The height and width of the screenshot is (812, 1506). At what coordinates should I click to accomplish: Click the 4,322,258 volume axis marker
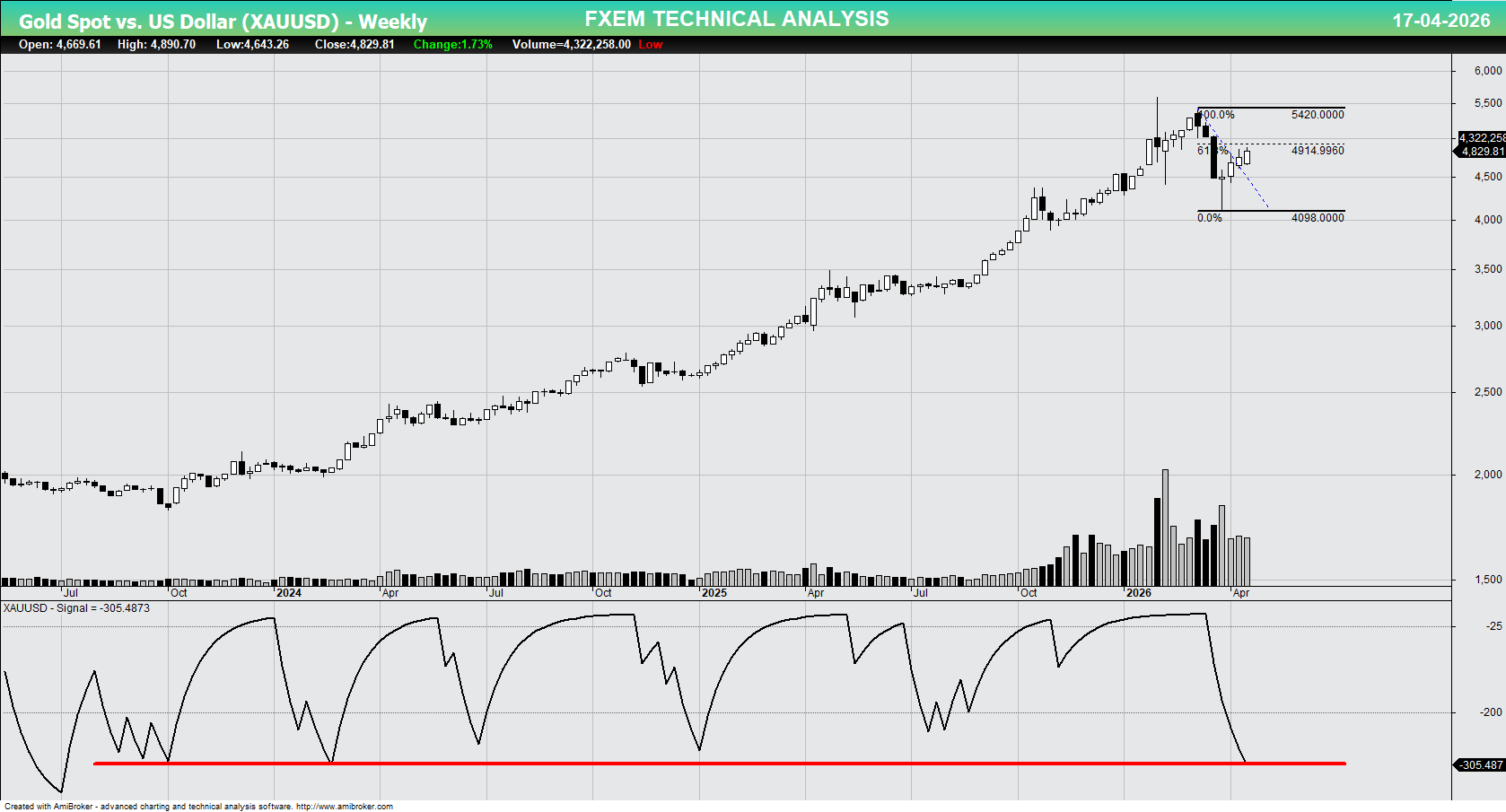click(1480, 137)
